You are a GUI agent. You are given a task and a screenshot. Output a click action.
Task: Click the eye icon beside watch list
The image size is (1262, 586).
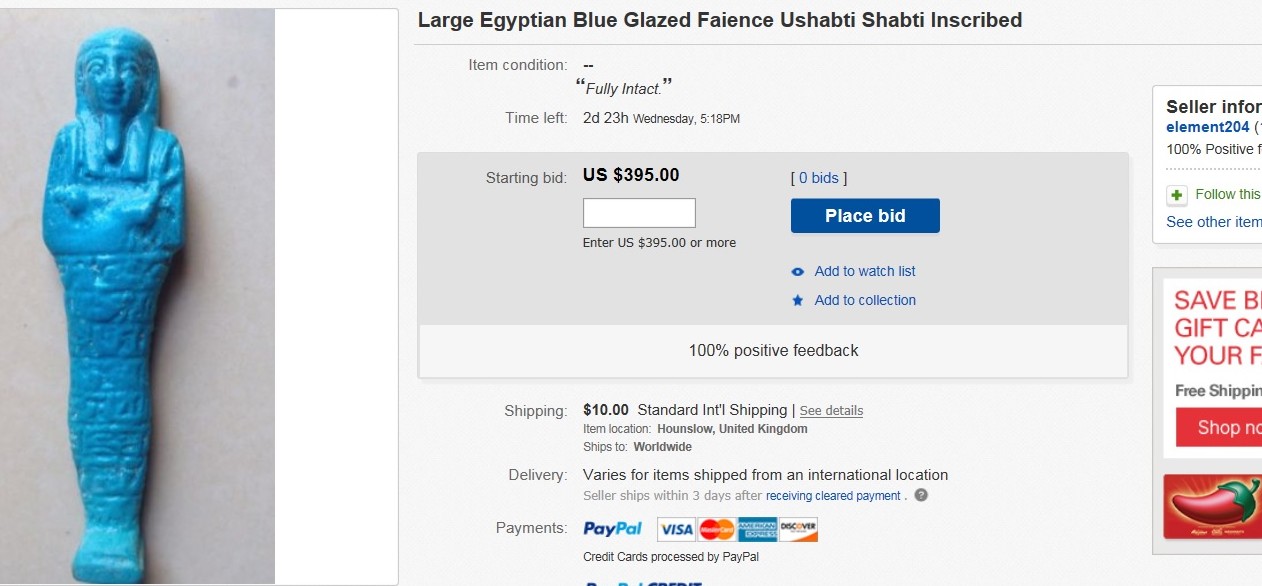click(798, 272)
